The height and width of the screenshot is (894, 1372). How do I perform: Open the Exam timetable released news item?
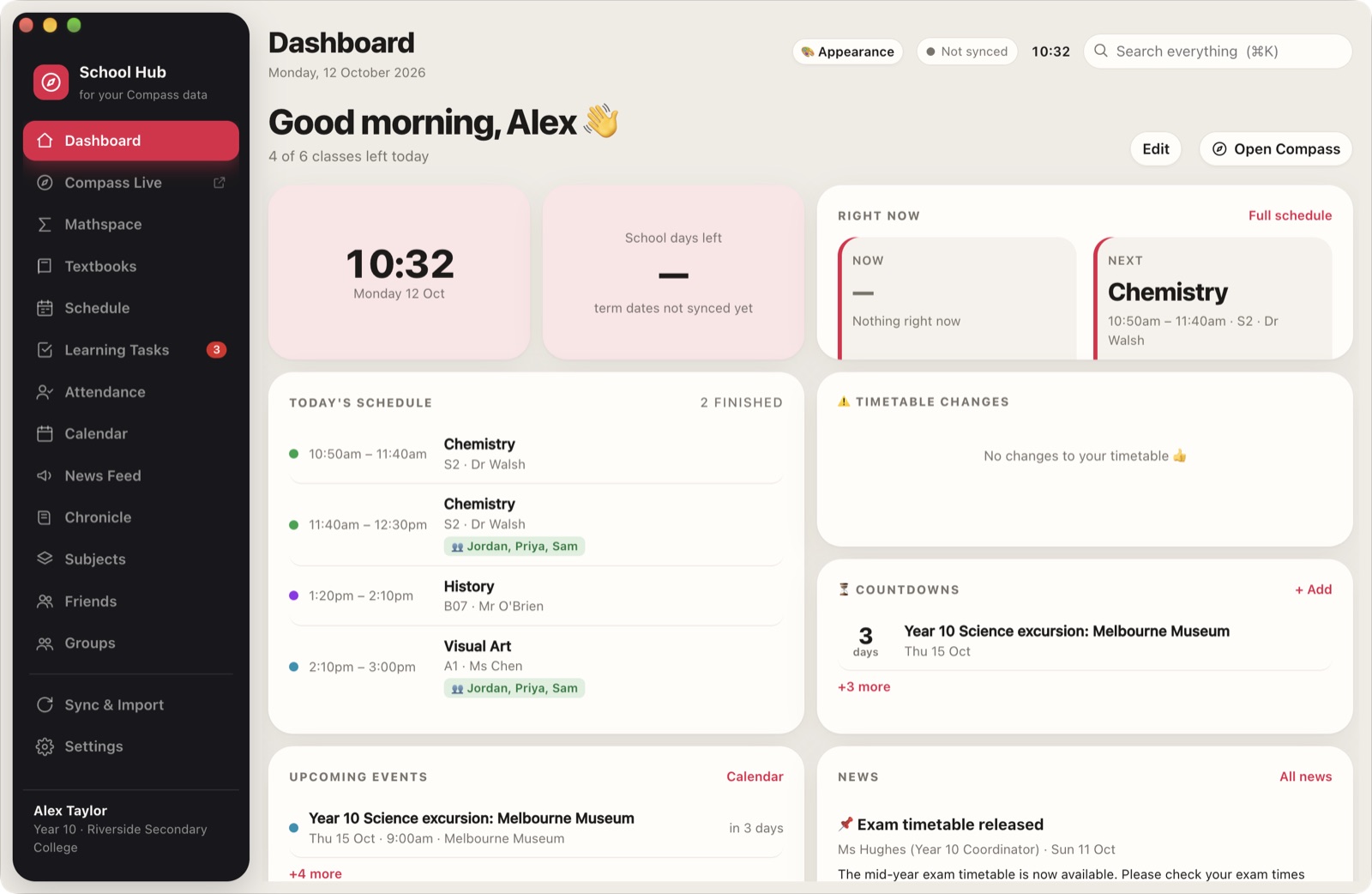click(x=1085, y=848)
